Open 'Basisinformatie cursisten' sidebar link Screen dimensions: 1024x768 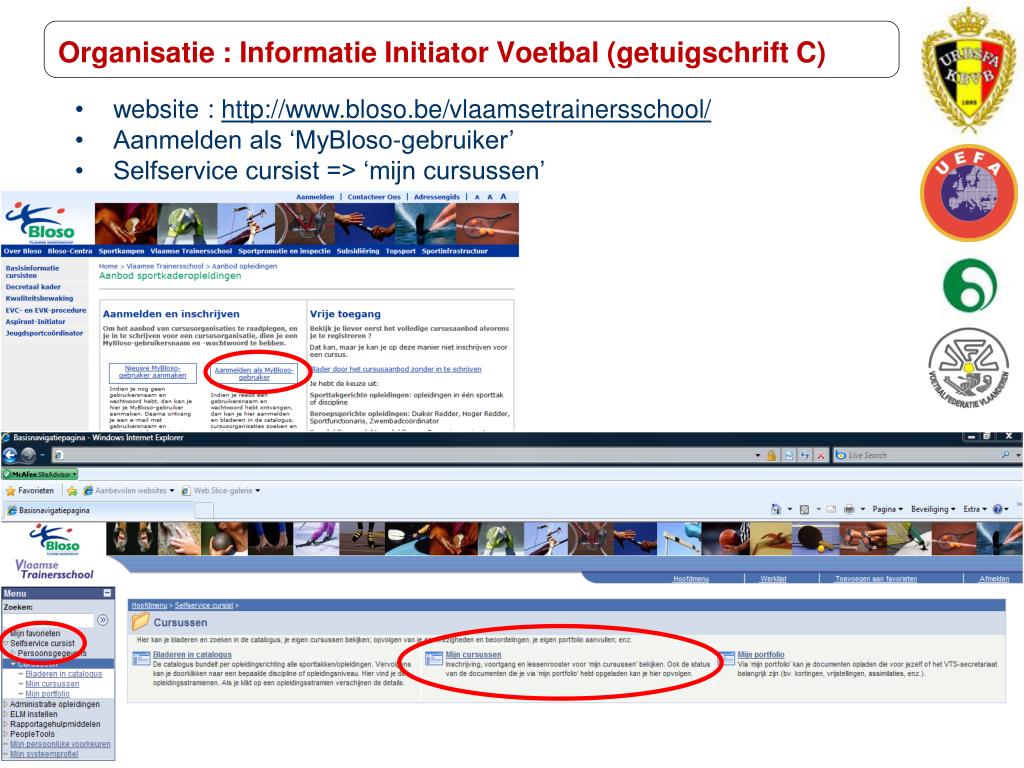(32, 272)
